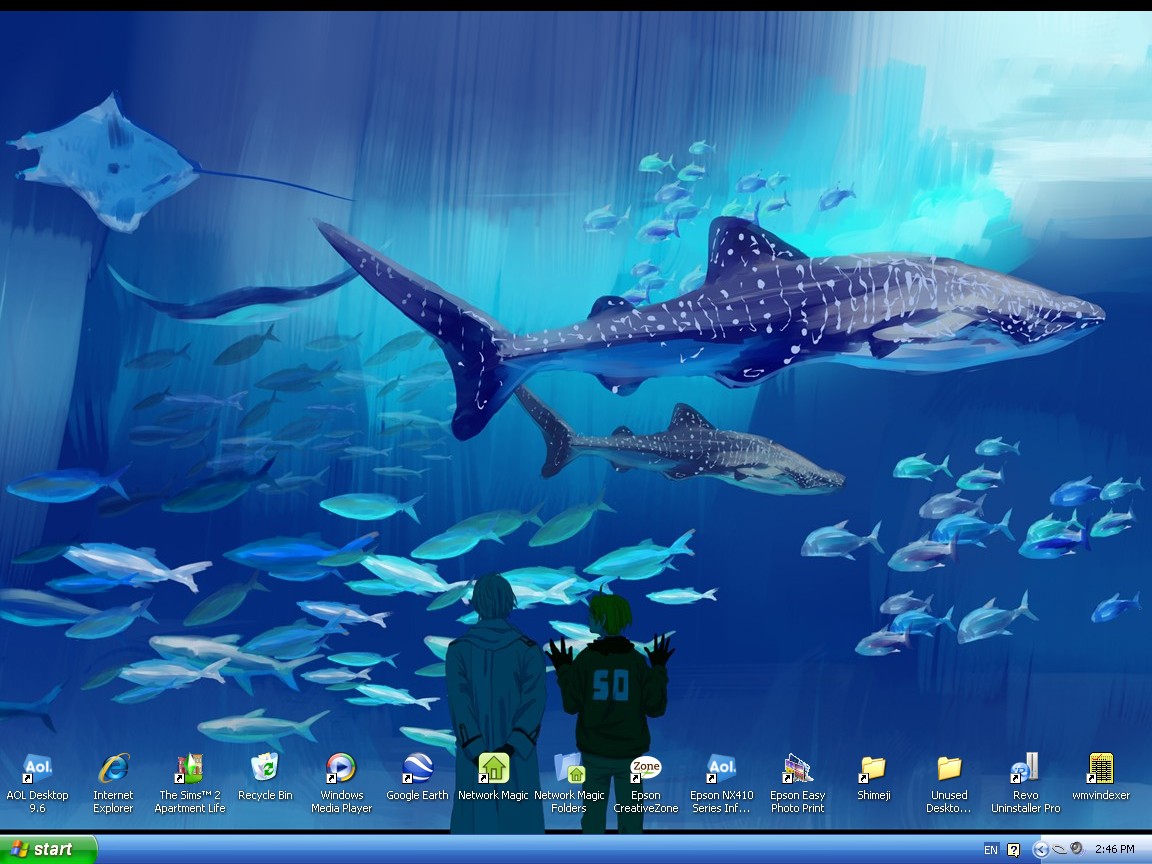
Task: Select the Shimeji folder shortcut
Action: (874, 777)
